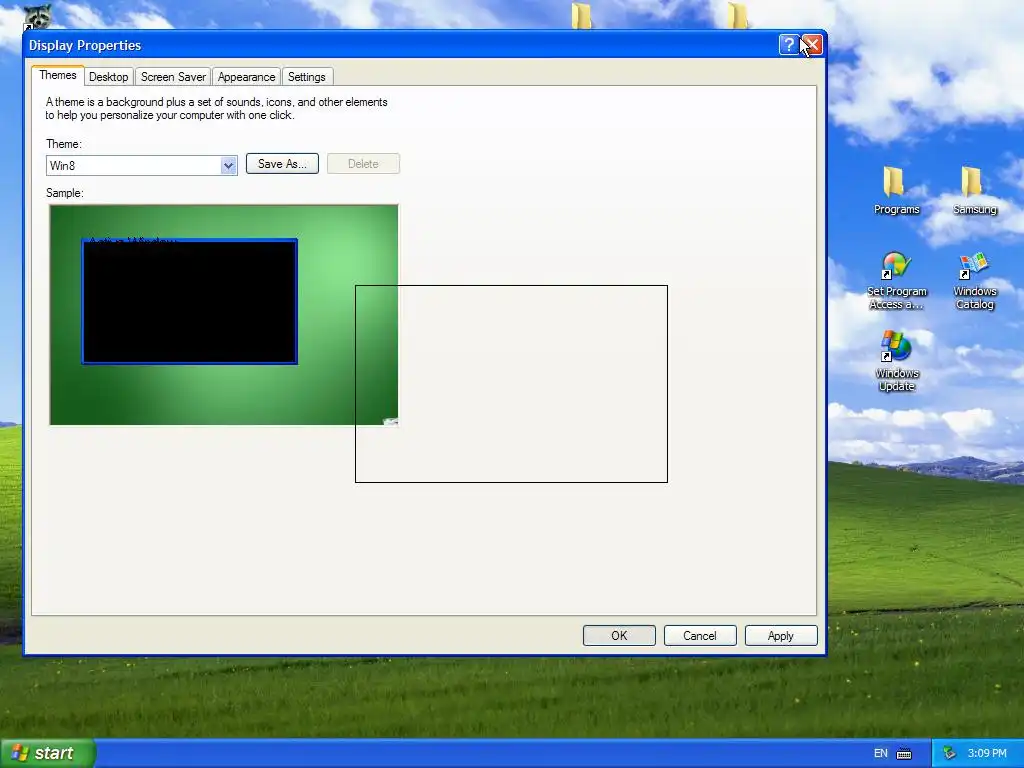Screen dimensions: 1024x768
Task: Click the Safely Remove Hardware tray icon
Action: click(x=949, y=753)
